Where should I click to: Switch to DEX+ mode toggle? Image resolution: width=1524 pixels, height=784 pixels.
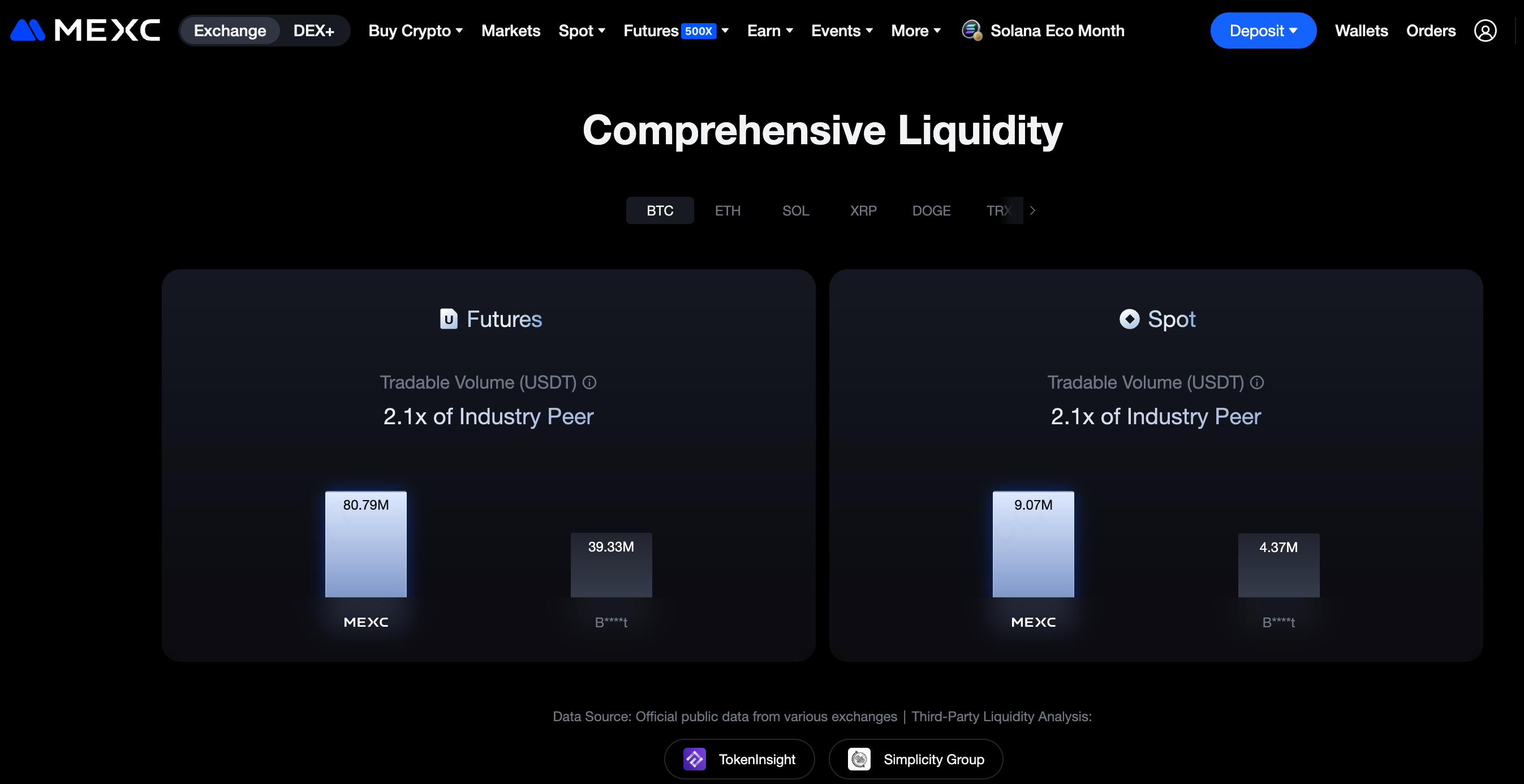click(x=313, y=31)
